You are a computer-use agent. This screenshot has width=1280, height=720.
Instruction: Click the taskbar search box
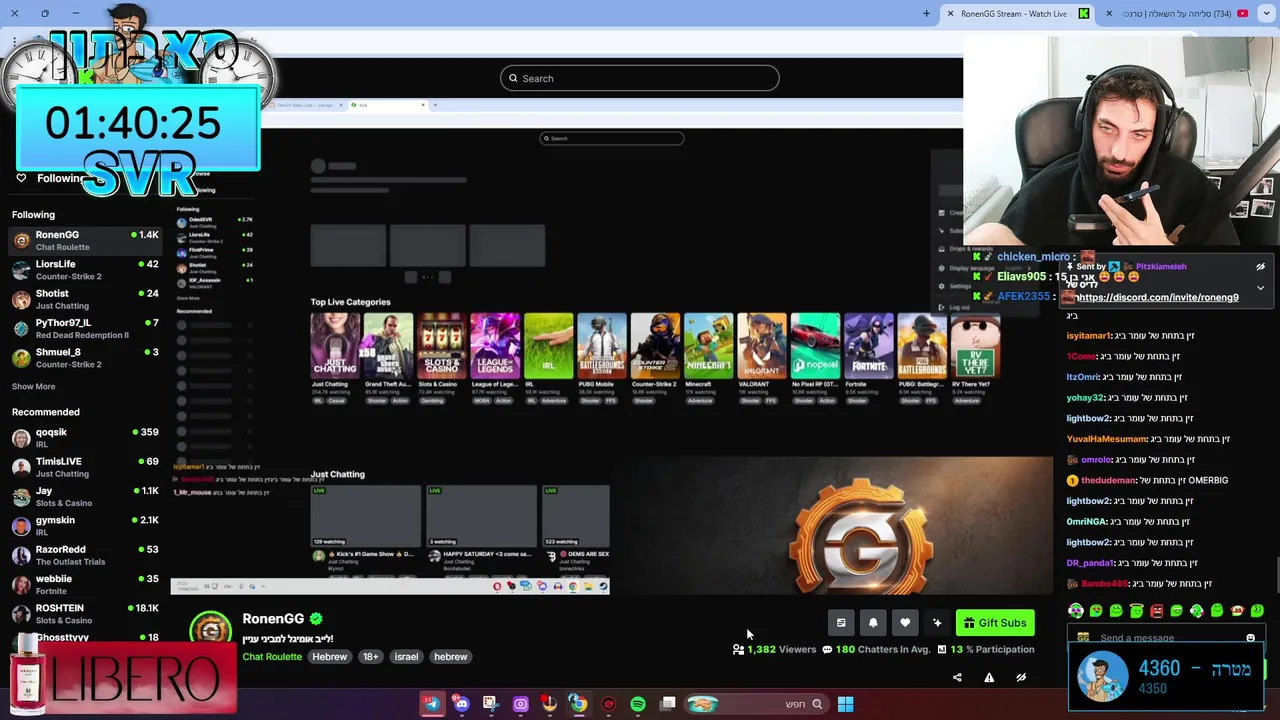(x=755, y=704)
